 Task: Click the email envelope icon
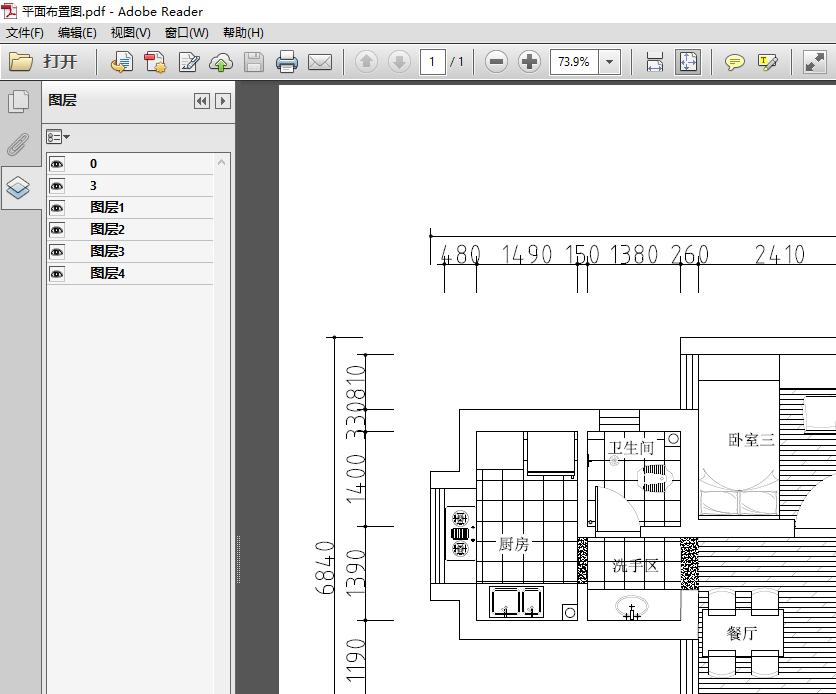tap(320, 62)
